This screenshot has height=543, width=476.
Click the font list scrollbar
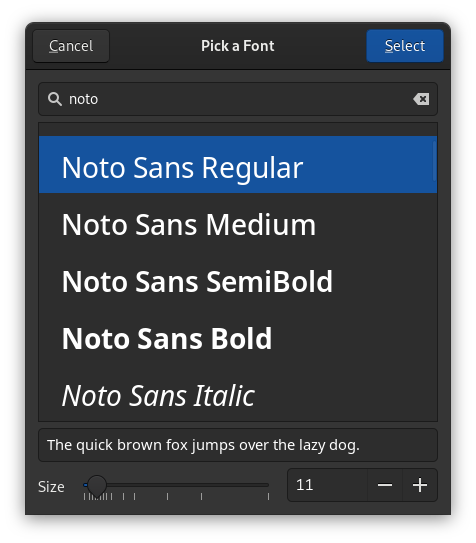tap(434, 161)
